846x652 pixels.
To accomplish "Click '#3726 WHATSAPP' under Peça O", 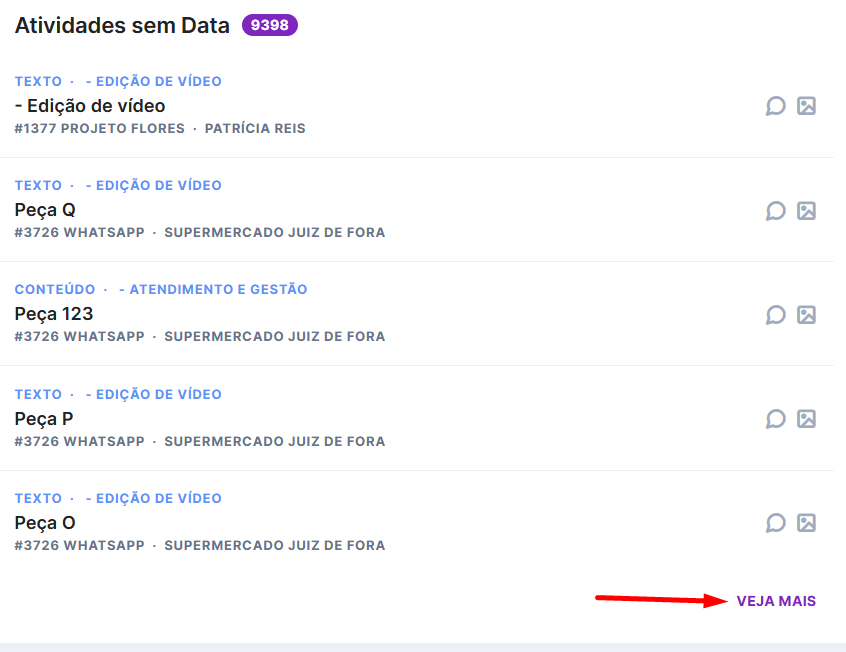I will pos(79,546).
